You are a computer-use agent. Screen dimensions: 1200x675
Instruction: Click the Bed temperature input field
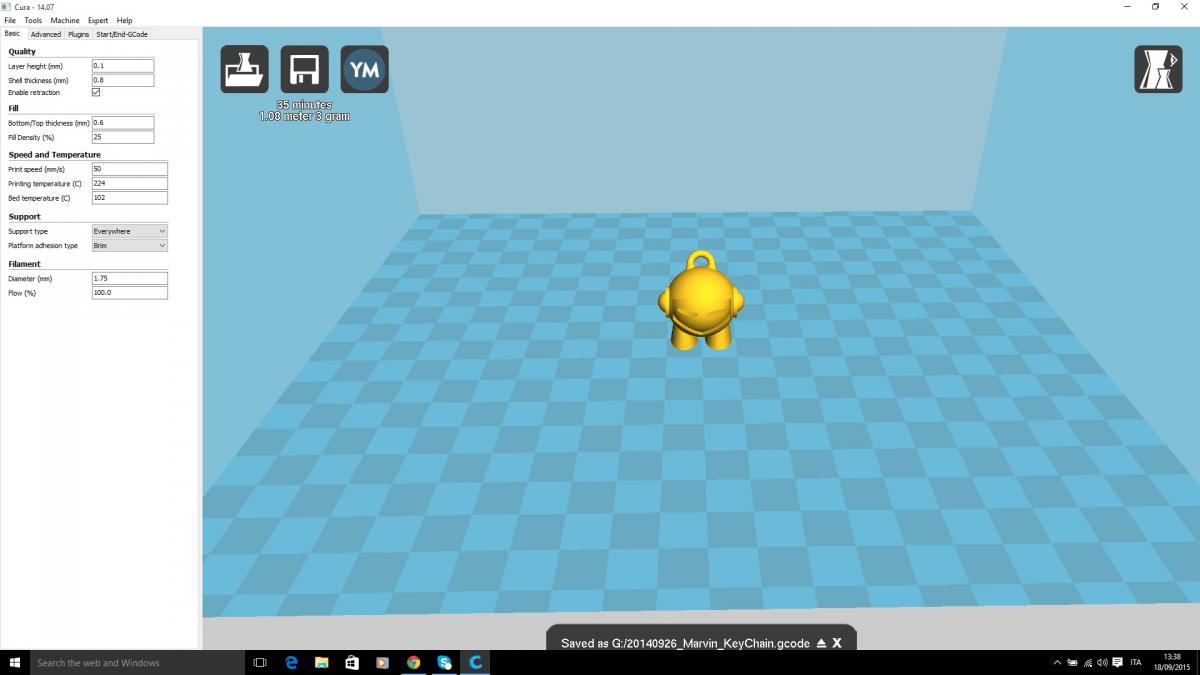(129, 198)
